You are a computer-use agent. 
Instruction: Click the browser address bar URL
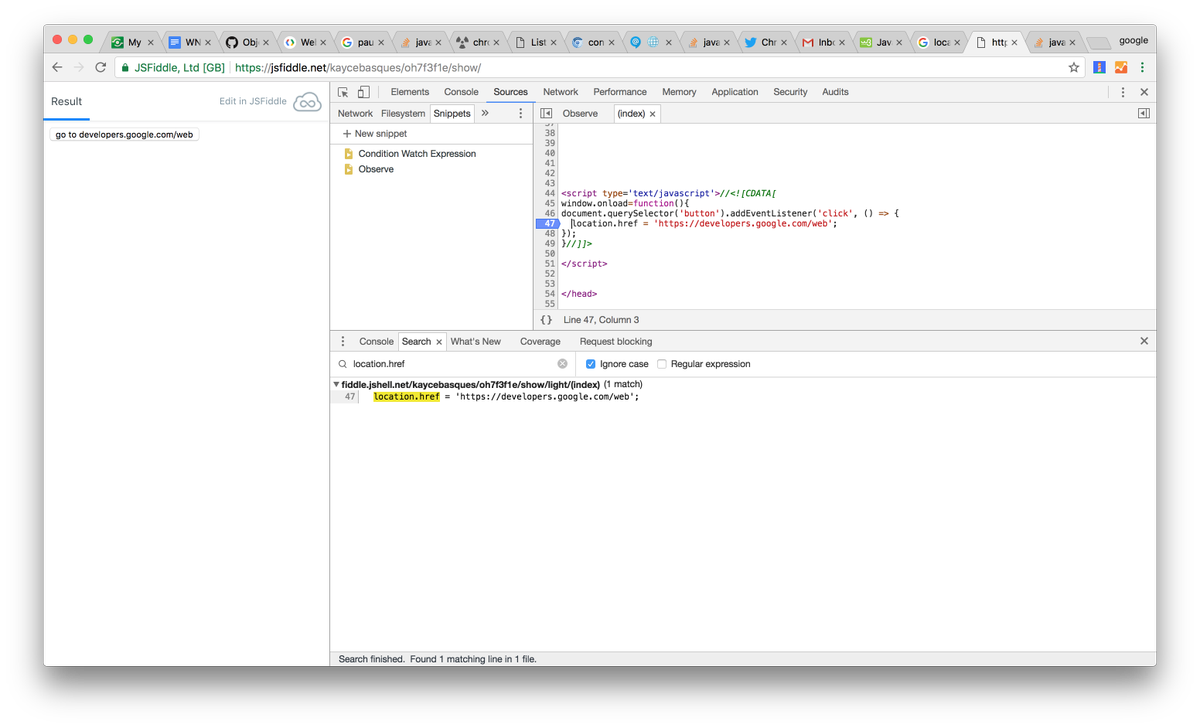(358, 68)
